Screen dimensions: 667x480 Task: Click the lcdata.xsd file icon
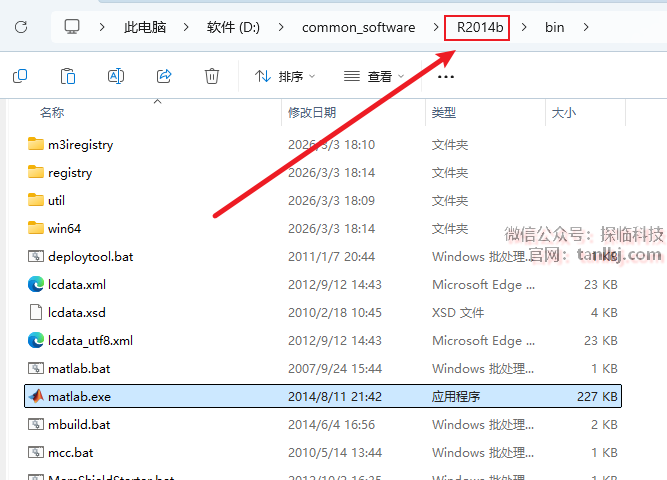36,312
